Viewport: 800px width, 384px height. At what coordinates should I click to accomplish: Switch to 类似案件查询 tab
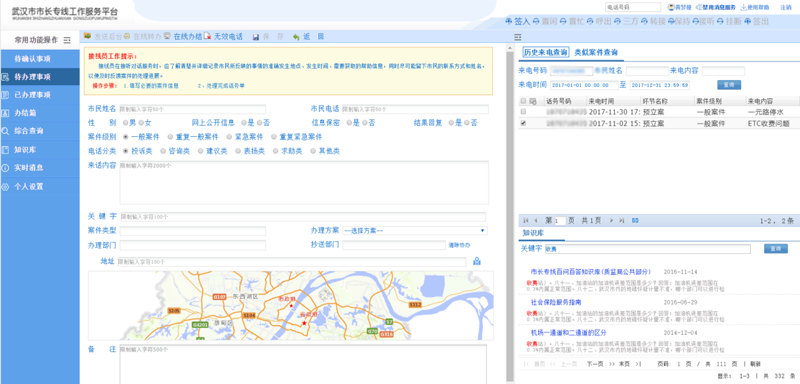point(596,52)
